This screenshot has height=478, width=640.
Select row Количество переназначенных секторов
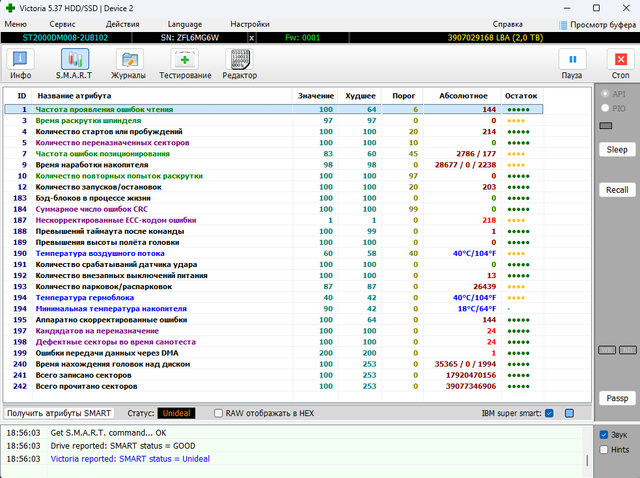pyautogui.click(x=273, y=142)
